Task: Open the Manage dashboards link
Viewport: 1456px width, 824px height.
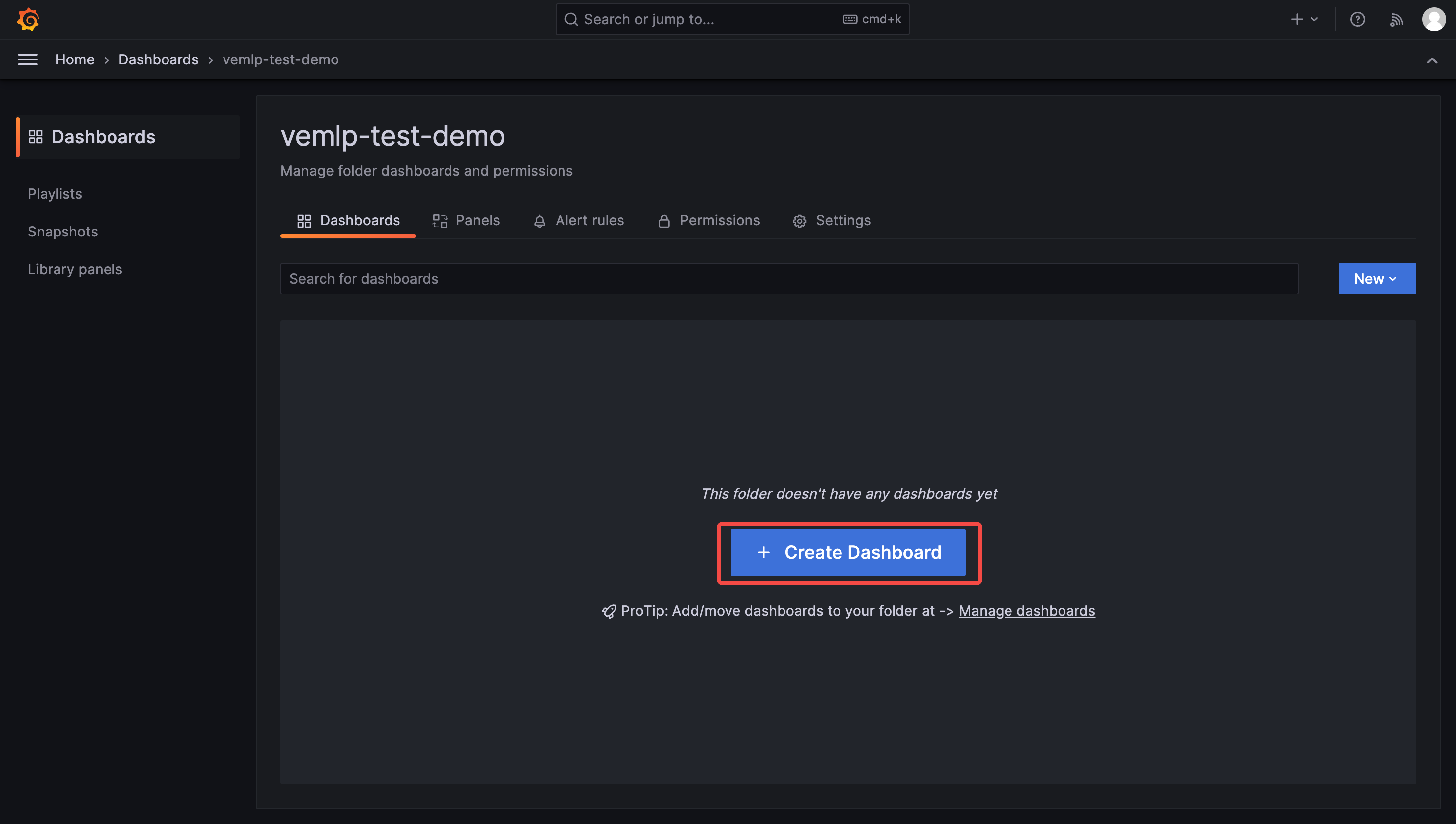Action: click(x=1027, y=611)
